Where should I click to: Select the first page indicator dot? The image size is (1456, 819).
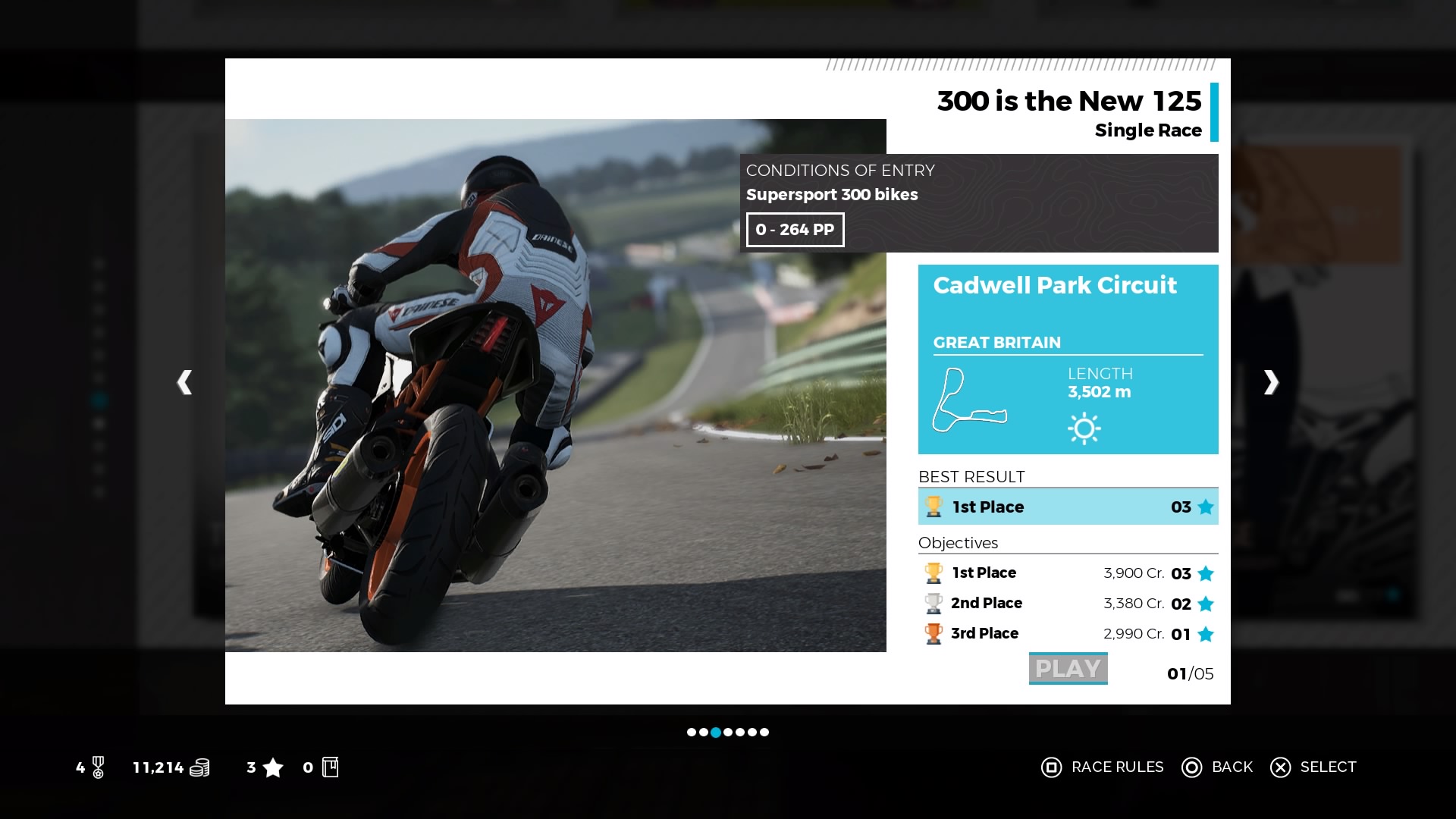[691, 732]
